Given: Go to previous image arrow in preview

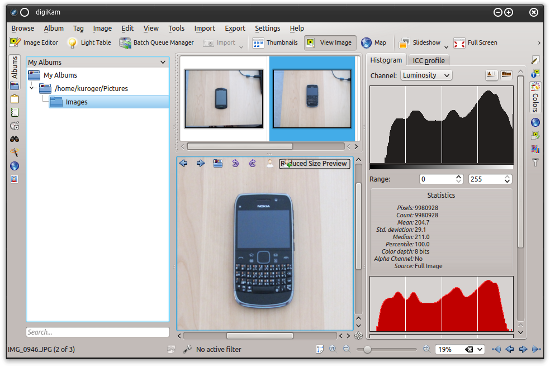Looking at the screenshot, I should tap(183, 163).
